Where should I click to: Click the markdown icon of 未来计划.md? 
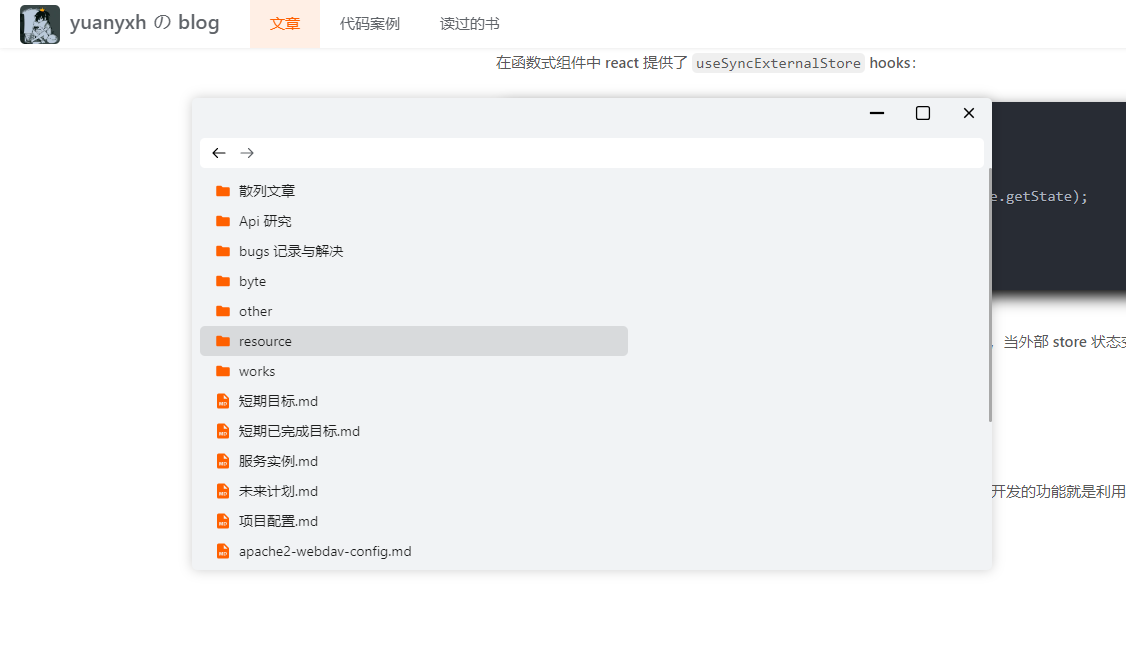click(223, 491)
